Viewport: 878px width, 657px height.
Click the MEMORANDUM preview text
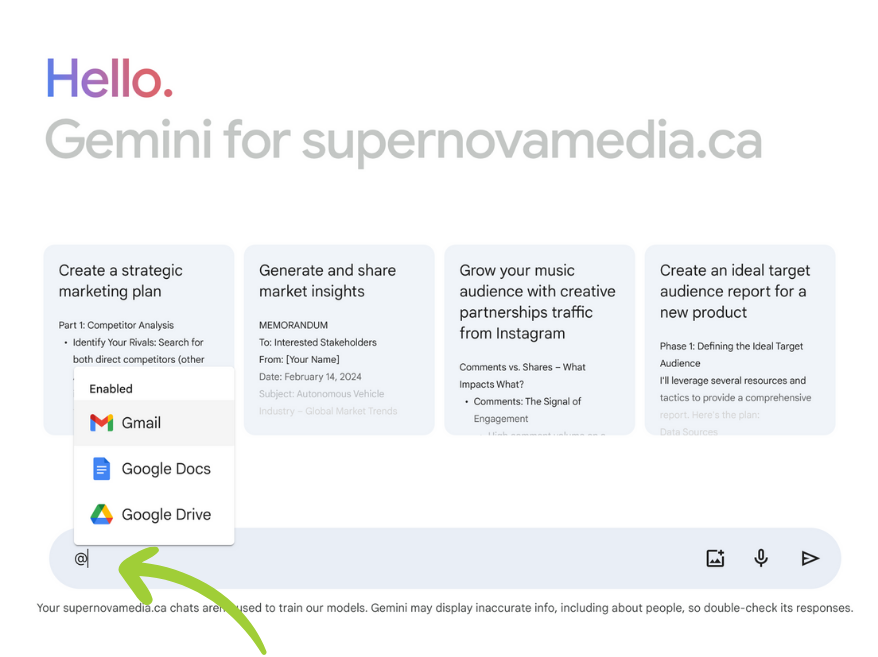293,325
